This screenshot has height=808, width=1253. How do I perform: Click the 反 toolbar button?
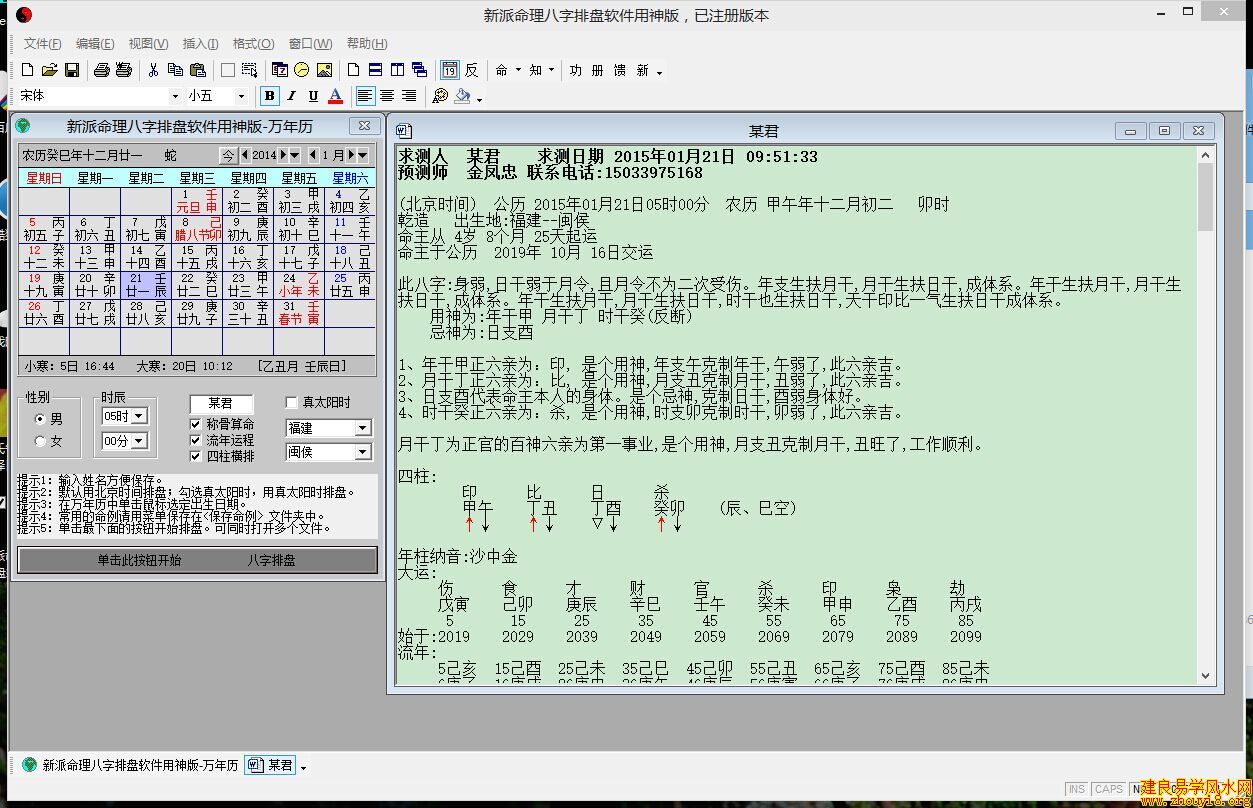pos(472,70)
